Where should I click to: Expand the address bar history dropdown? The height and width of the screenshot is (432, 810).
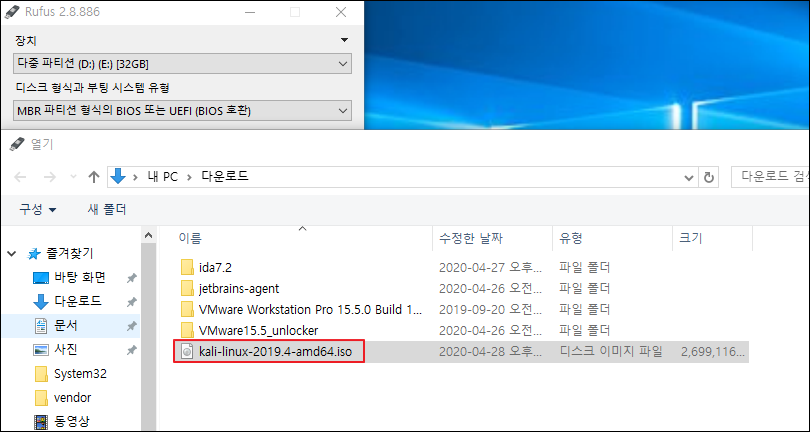[689, 178]
